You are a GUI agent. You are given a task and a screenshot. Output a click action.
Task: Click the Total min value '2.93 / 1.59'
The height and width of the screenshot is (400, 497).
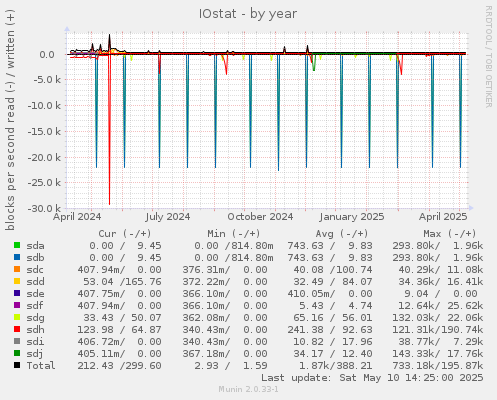click(x=231, y=366)
